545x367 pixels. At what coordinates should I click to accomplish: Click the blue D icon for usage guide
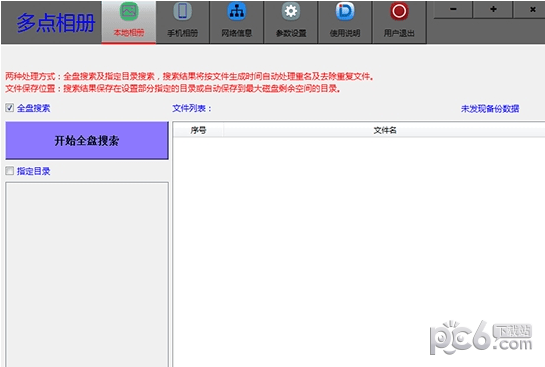(x=345, y=11)
